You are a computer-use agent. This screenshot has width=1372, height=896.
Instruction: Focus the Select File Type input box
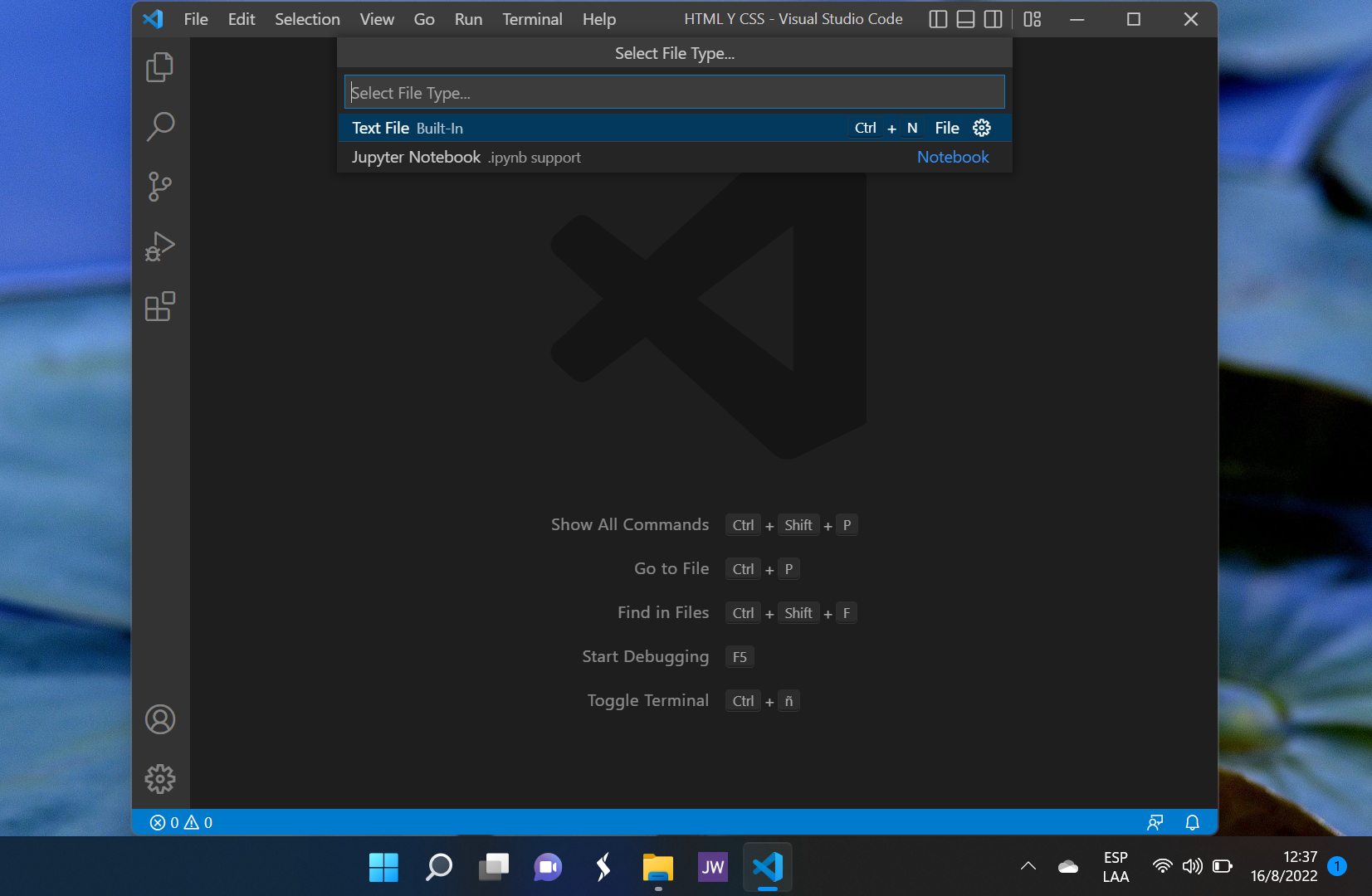pos(675,92)
